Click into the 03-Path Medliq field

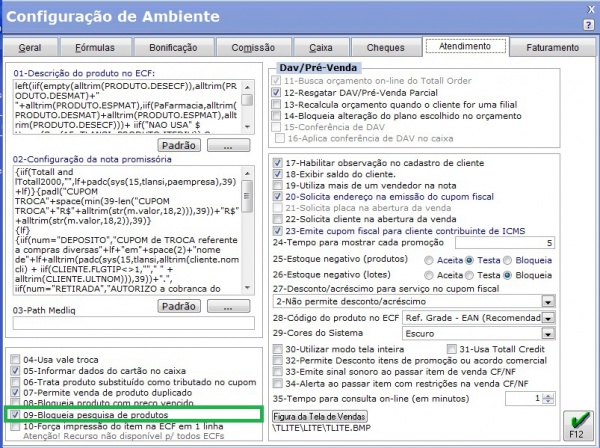pos(134,323)
